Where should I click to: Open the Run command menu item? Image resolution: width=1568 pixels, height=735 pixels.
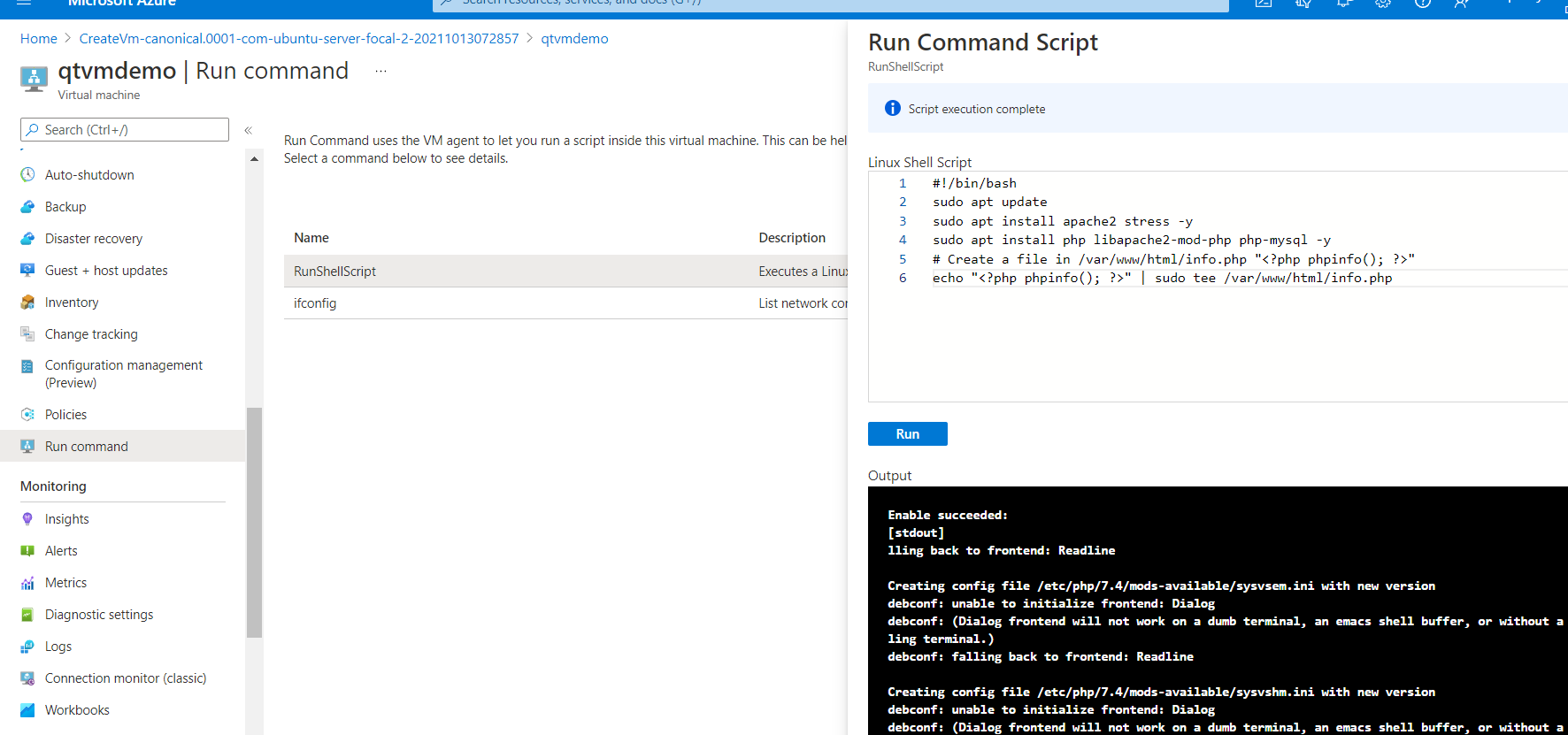122,446
